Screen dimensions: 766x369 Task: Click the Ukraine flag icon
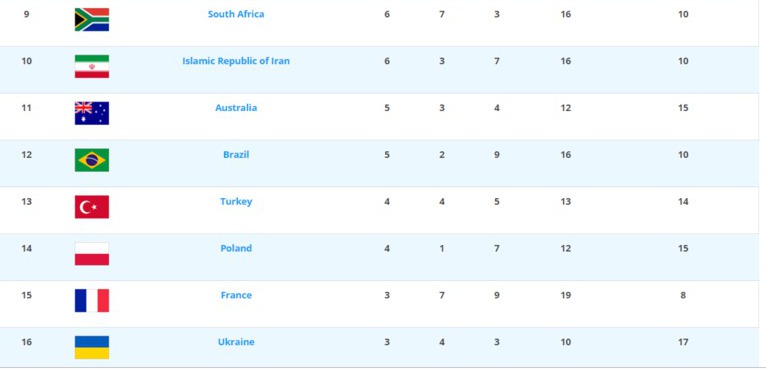pyautogui.click(x=92, y=347)
